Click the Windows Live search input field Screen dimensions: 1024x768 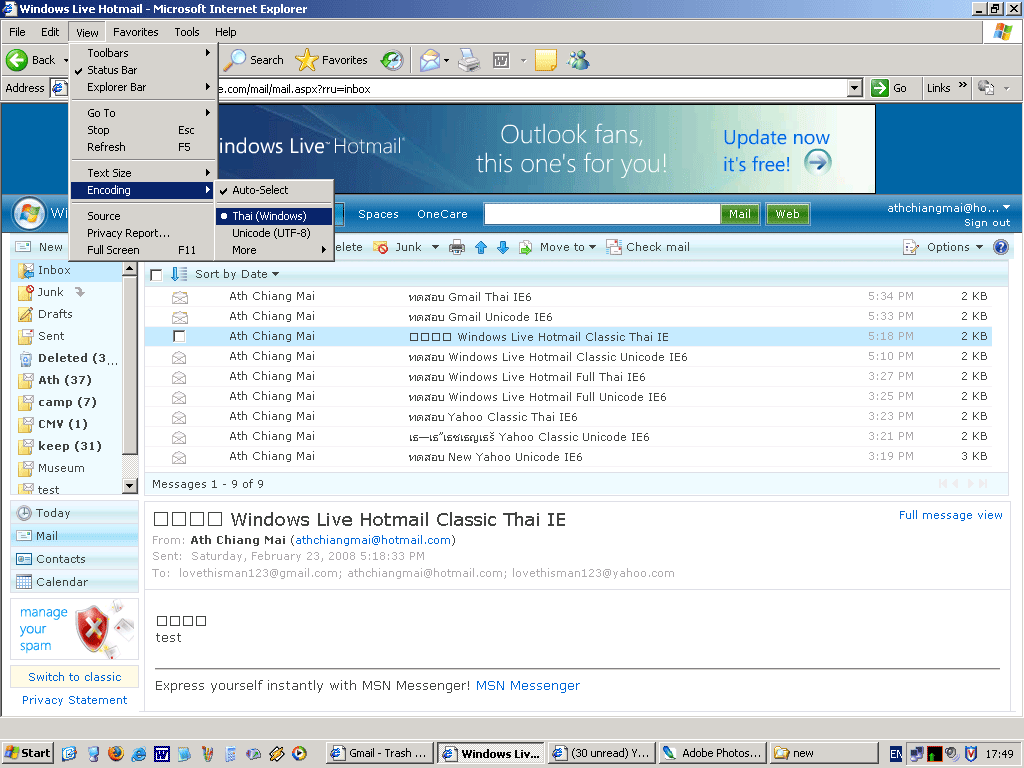click(602, 214)
